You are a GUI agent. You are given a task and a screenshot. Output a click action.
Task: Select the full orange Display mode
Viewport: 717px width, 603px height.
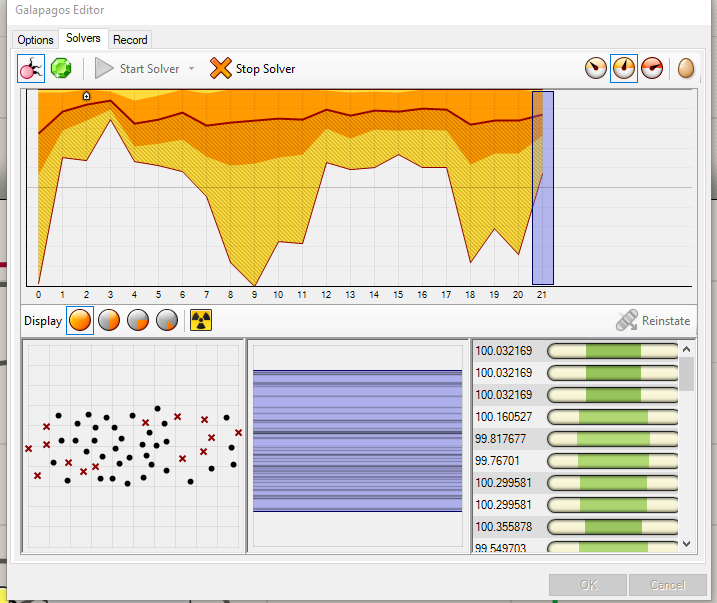[x=80, y=320]
